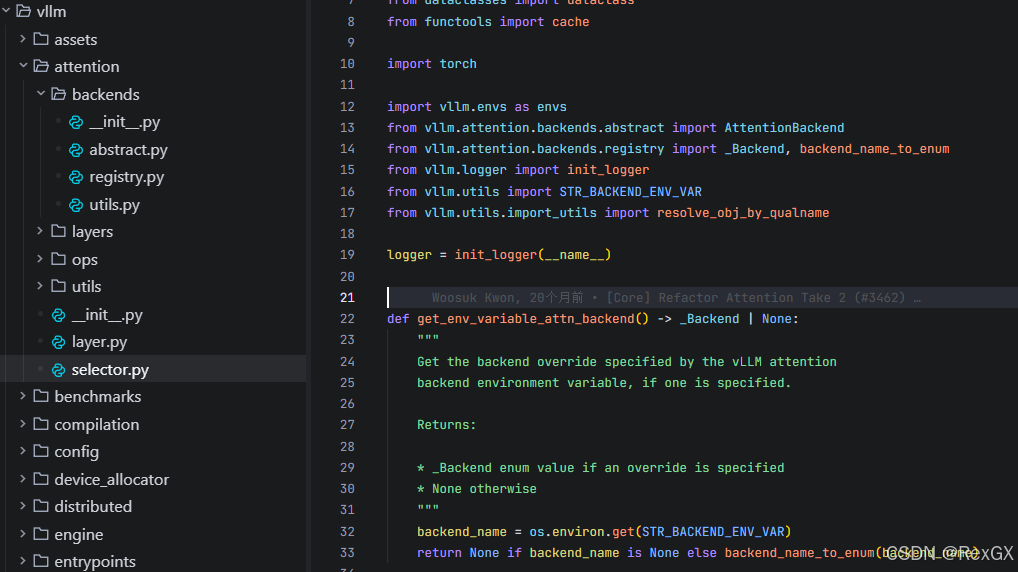The image size is (1018, 572).
Task: Click the config folder icon
Action: tap(41, 451)
